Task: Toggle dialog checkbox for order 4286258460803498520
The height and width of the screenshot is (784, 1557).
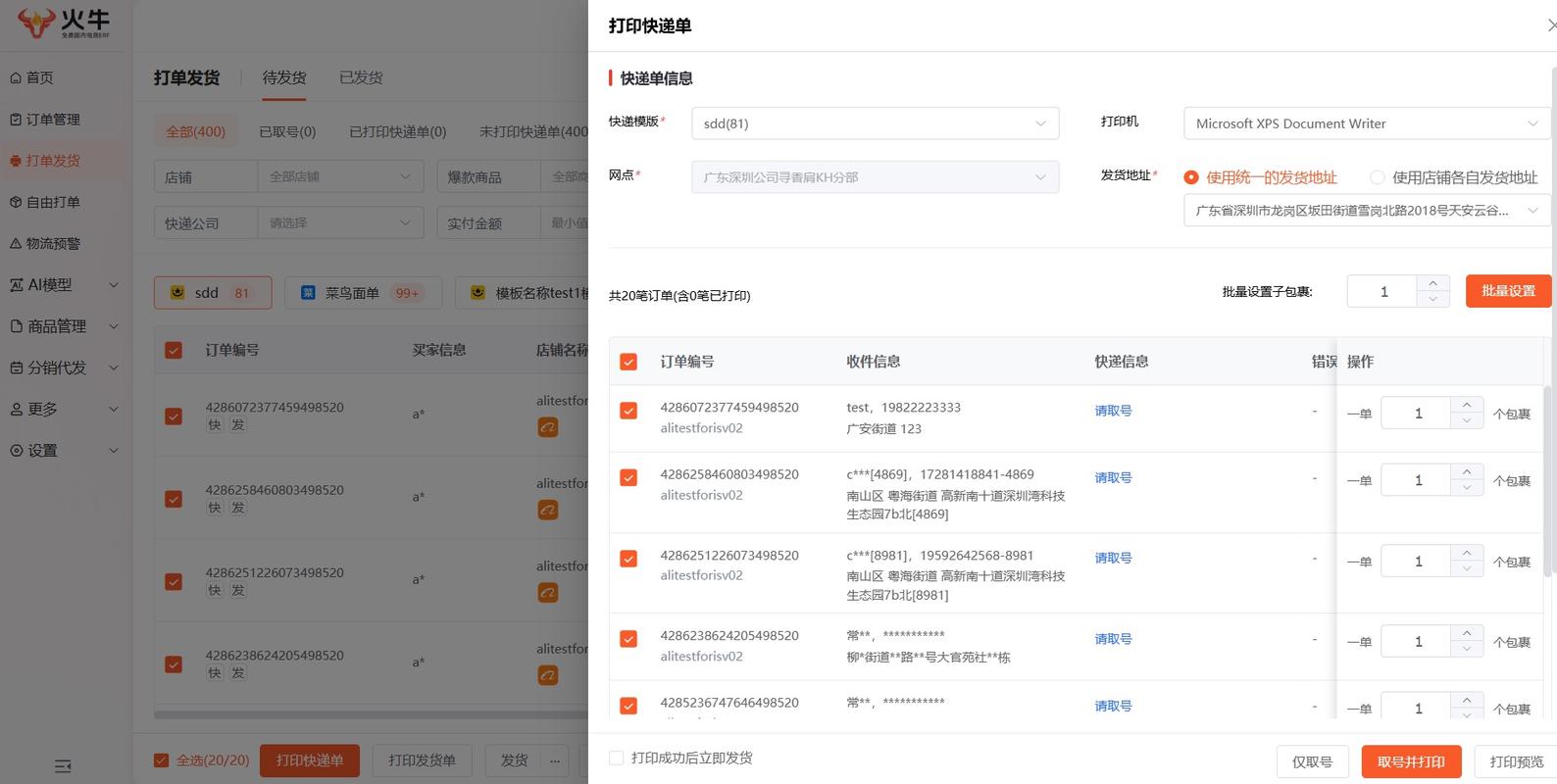Action: tap(628, 477)
